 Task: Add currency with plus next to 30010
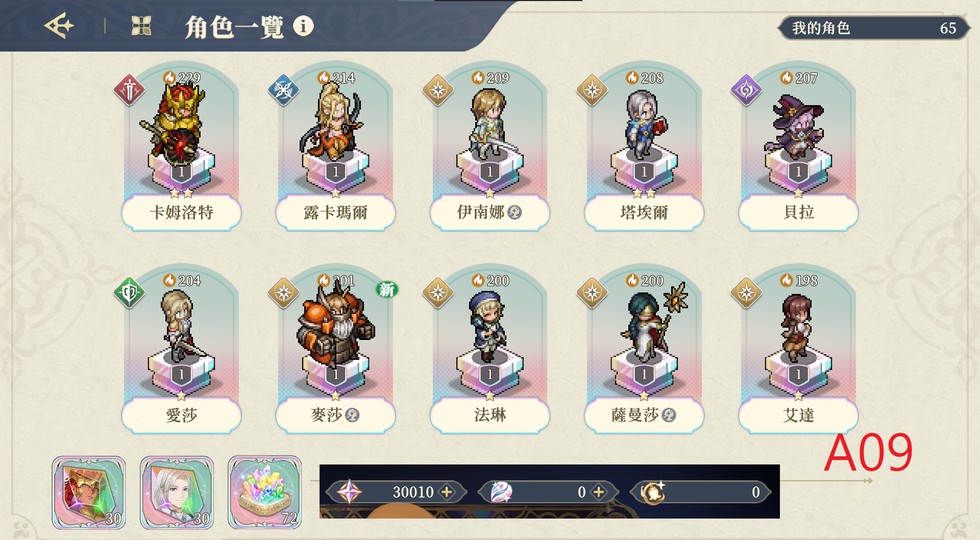click(447, 492)
